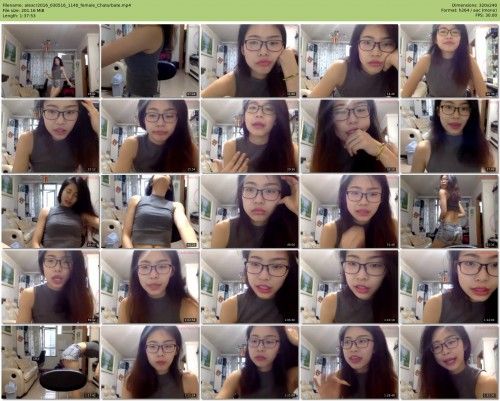Open thumbnail of person standing far back in room
Screen dimensions: 500x401
pyautogui.click(x=50, y=61)
